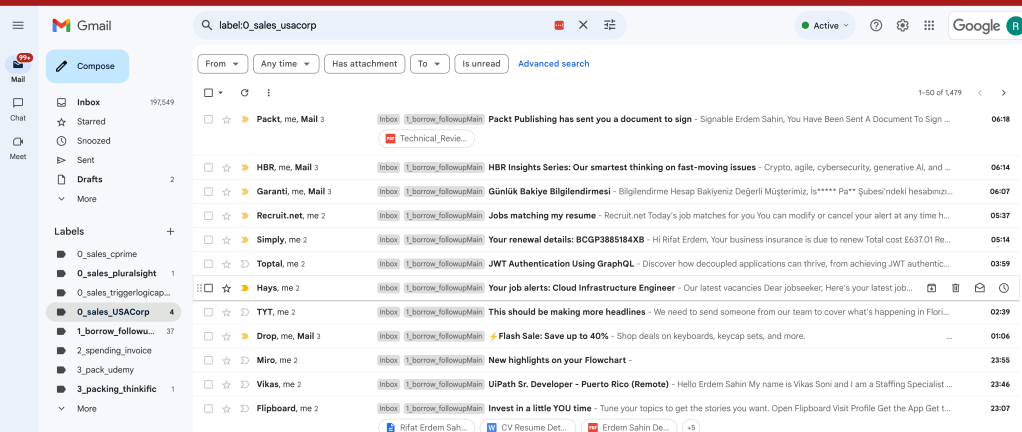Viewport: 1022px width, 432px height.
Task: Toggle importance marker on Toptal email
Action: click(245, 264)
